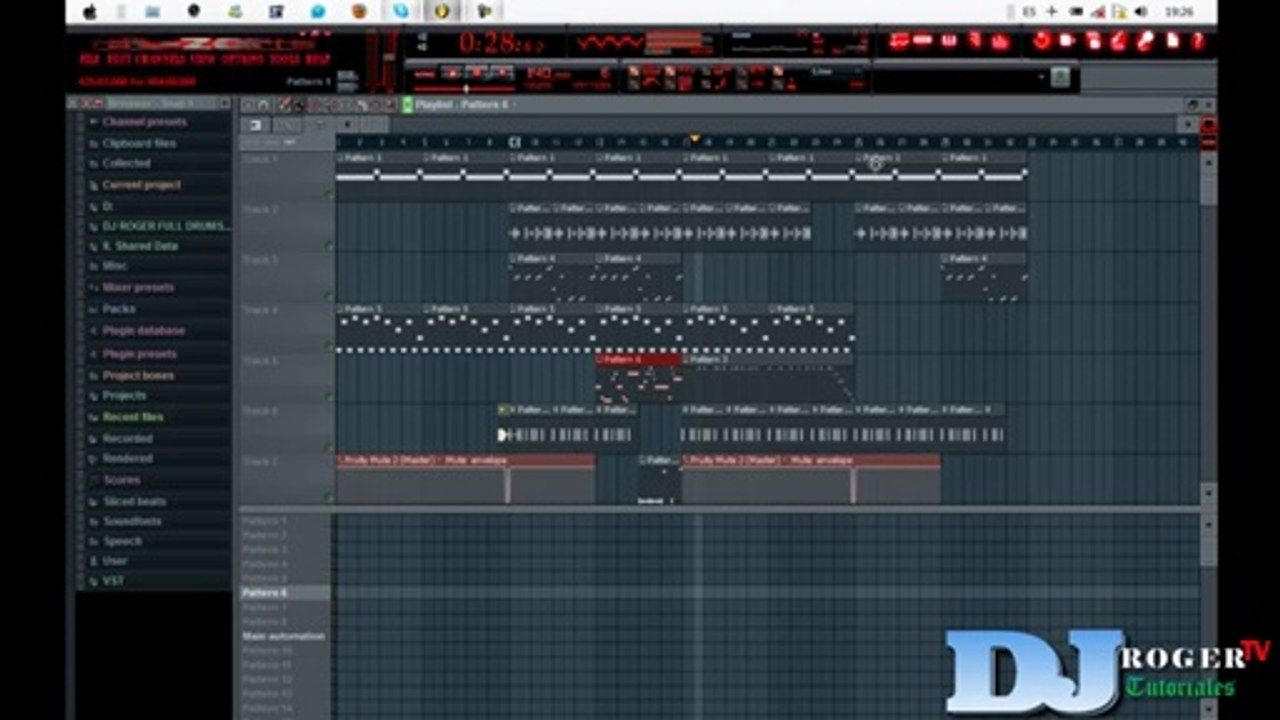Click the play button in transport
The height and width of the screenshot is (720, 1280).
tap(453, 73)
